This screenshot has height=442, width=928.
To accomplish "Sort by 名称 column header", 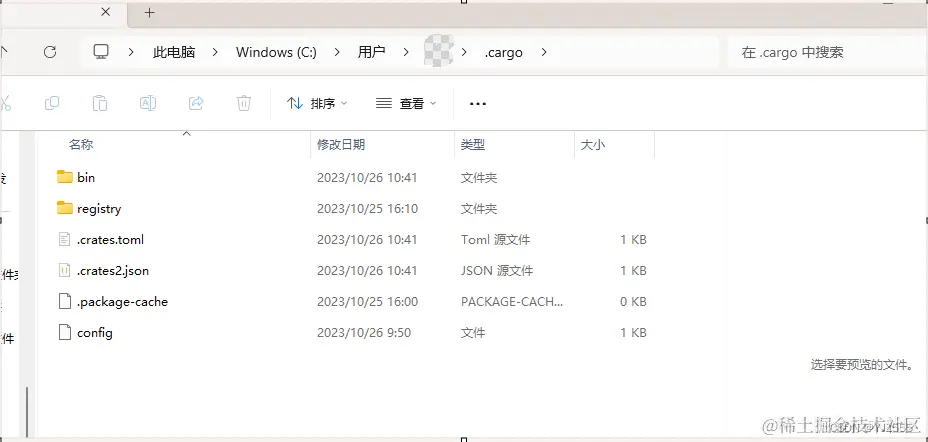I will (81, 144).
